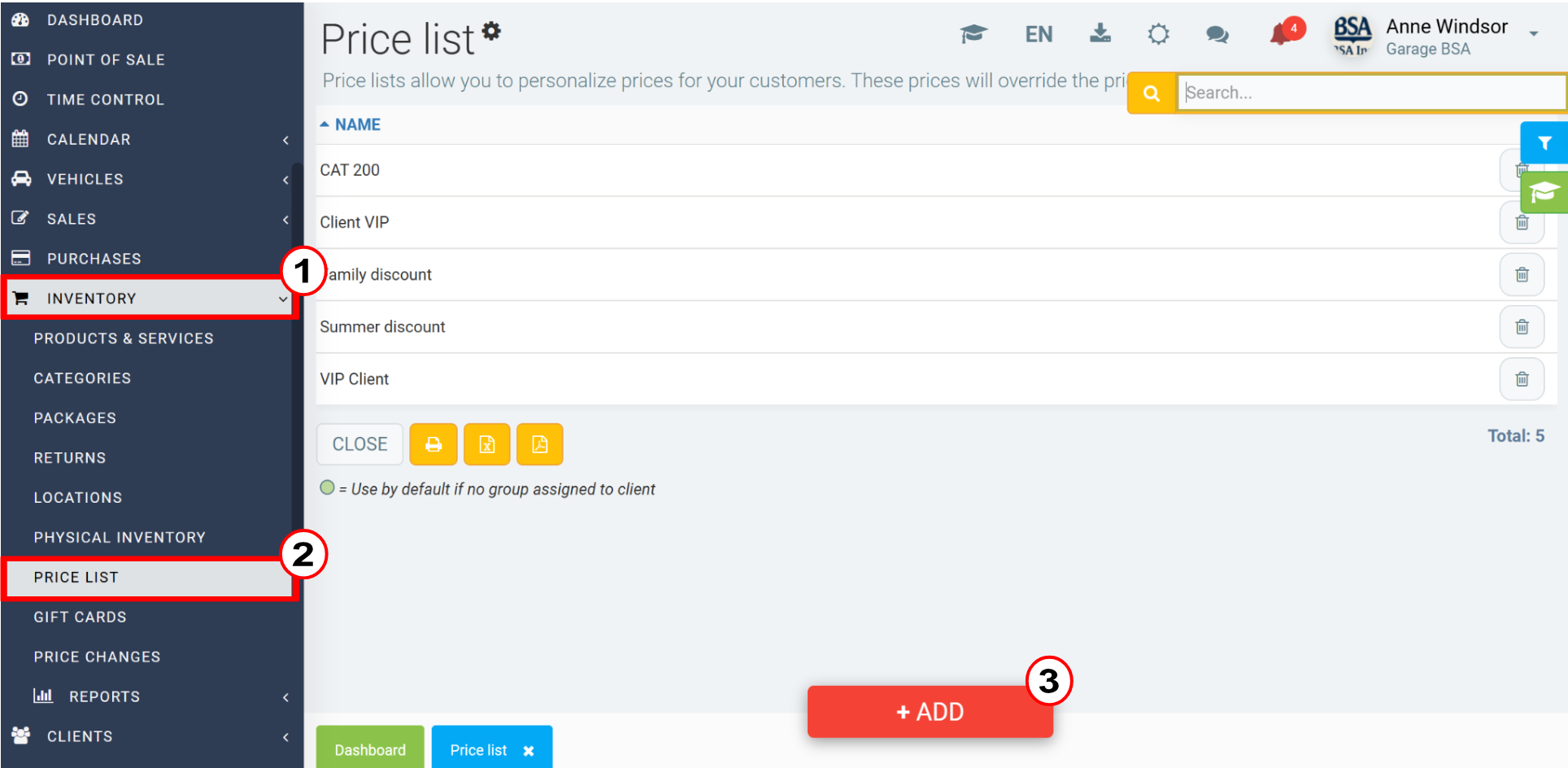Screen dimensions: 1568x768
Task: Export price list to PDF
Action: (x=540, y=444)
